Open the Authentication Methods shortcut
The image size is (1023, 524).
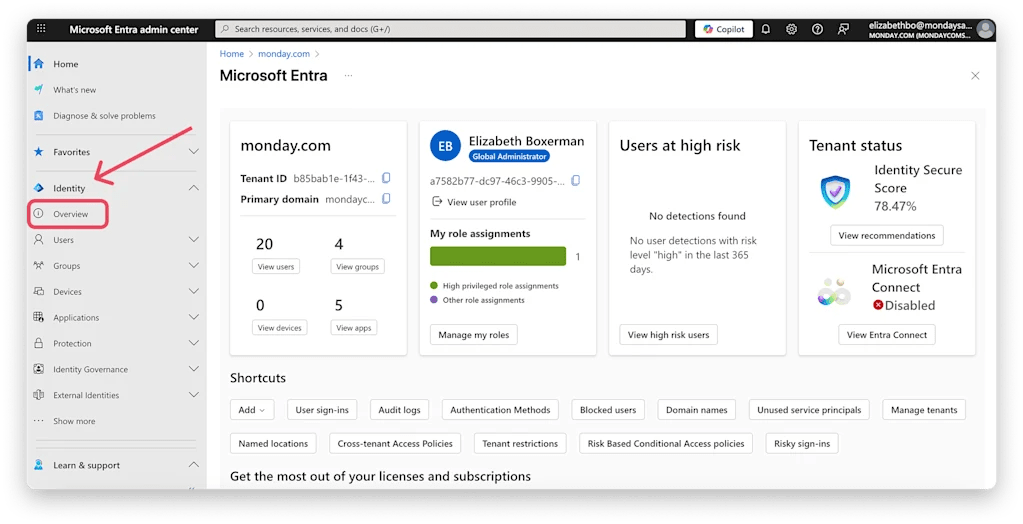tap(500, 410)
